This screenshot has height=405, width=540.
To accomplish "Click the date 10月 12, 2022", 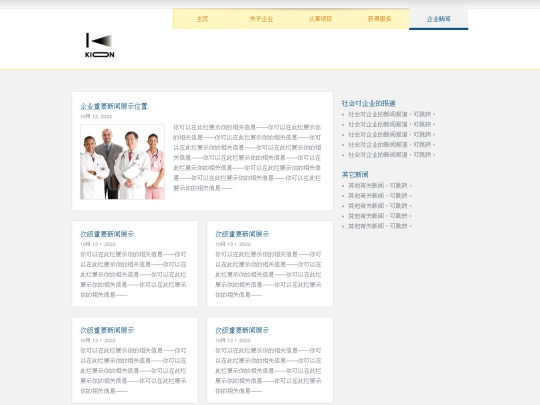I will coord(96,116).
